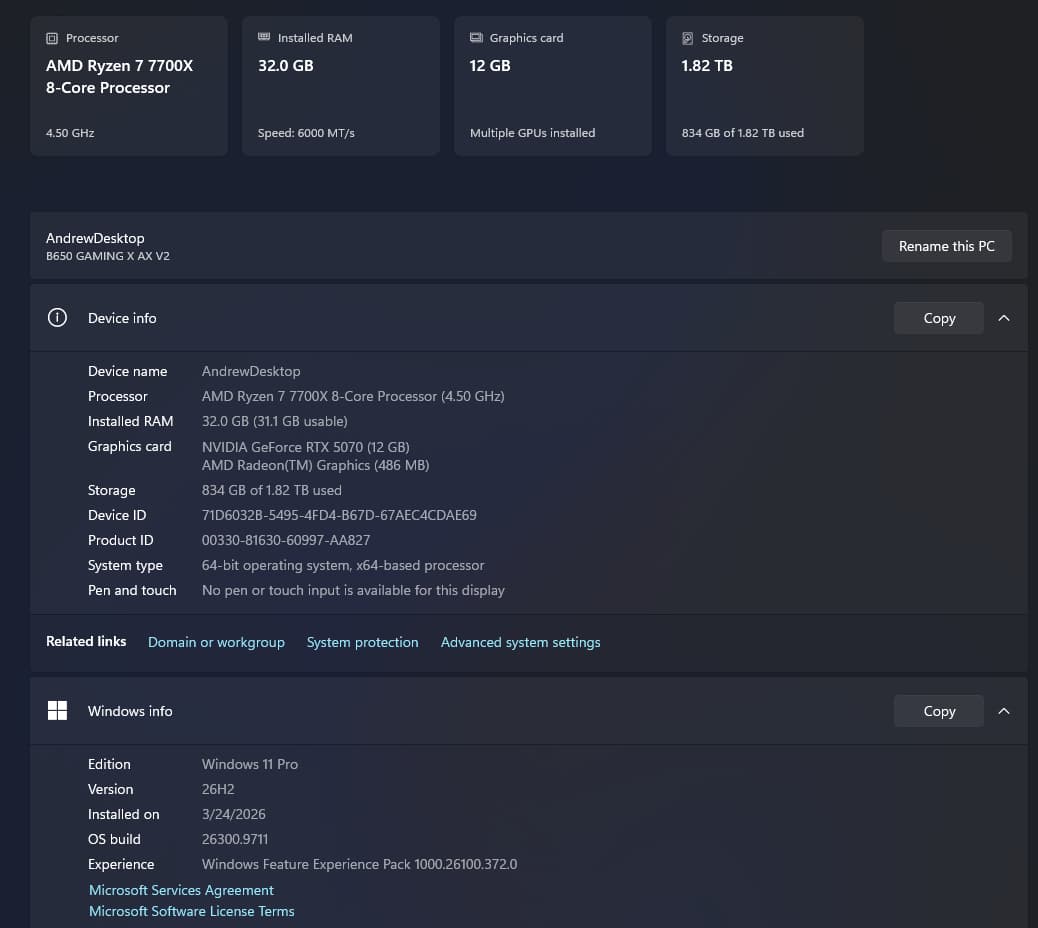The image size is (1038, 928).
Task: Open Advanced system settings link
Action: tap(520, 642)
